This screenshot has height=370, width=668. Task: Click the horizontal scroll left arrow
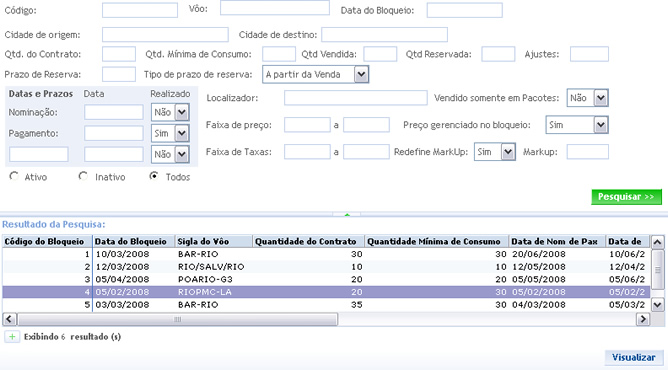(x=9, y=319)
